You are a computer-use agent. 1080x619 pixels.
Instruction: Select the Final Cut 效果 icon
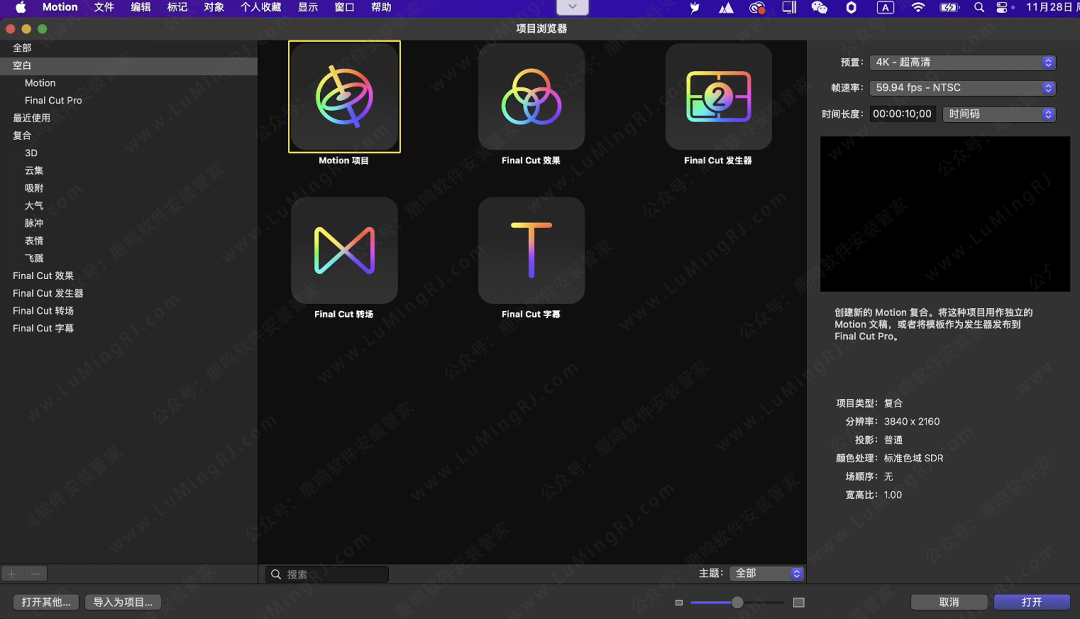click(531, 97)
